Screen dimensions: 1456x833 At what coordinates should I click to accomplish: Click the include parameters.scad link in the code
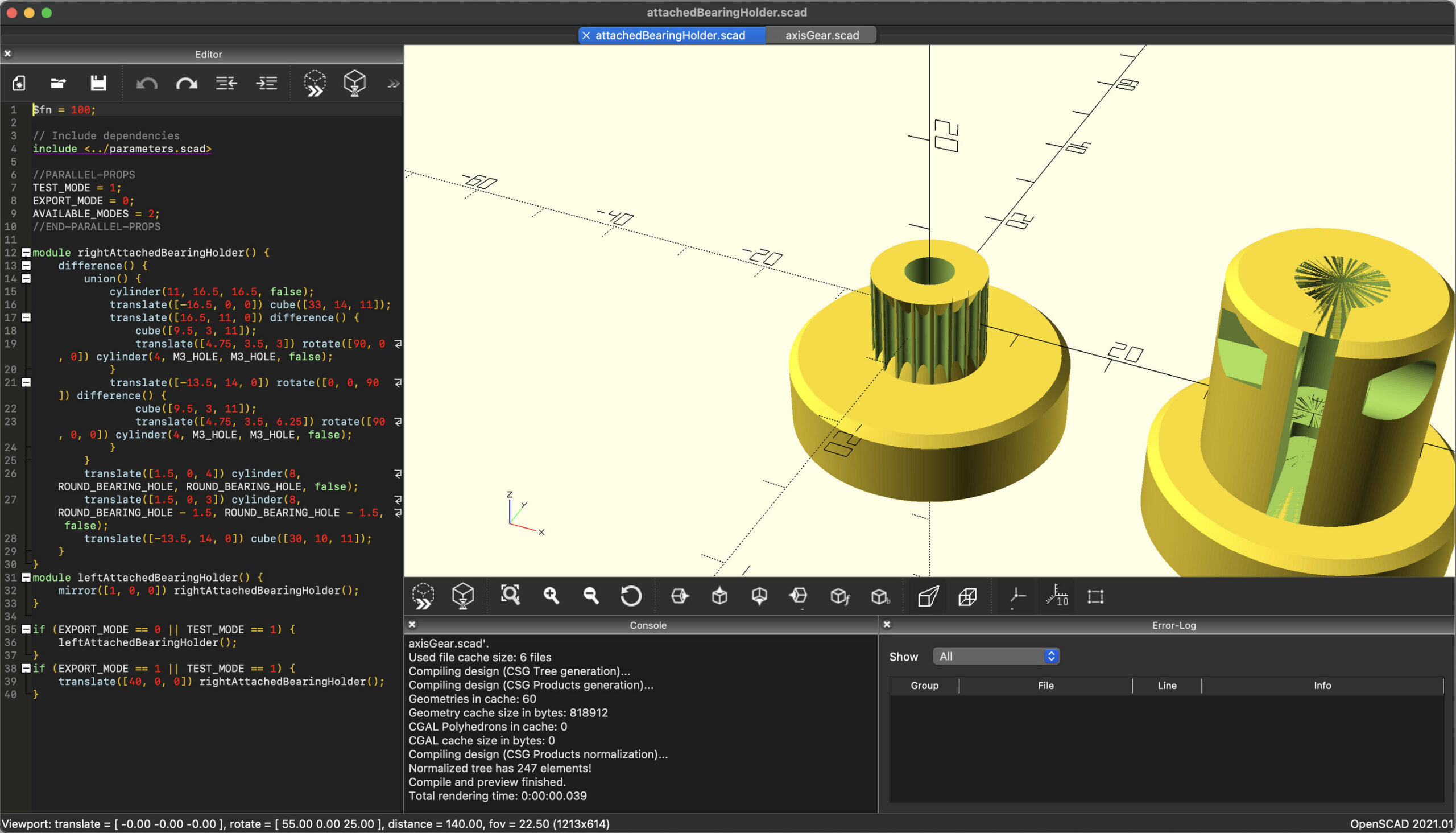click(122, 148)
